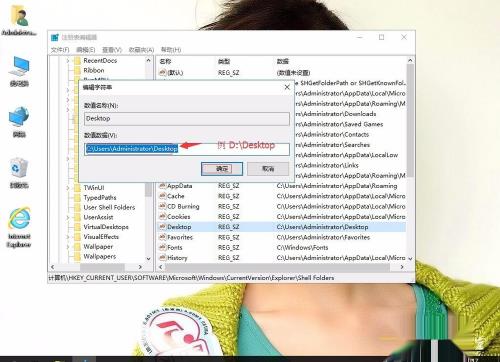Click the RecentDocs folder icon in tree
The image size is (500, 362).
coord(77,60)
